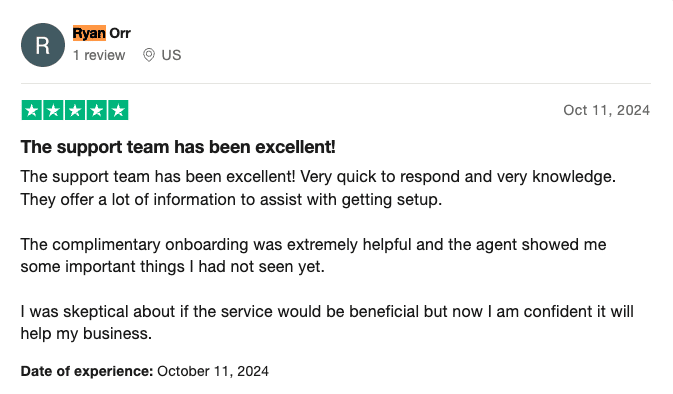Click the Oct 11, 2024 date
Screen dimensions: 673x394
[606, 110]
